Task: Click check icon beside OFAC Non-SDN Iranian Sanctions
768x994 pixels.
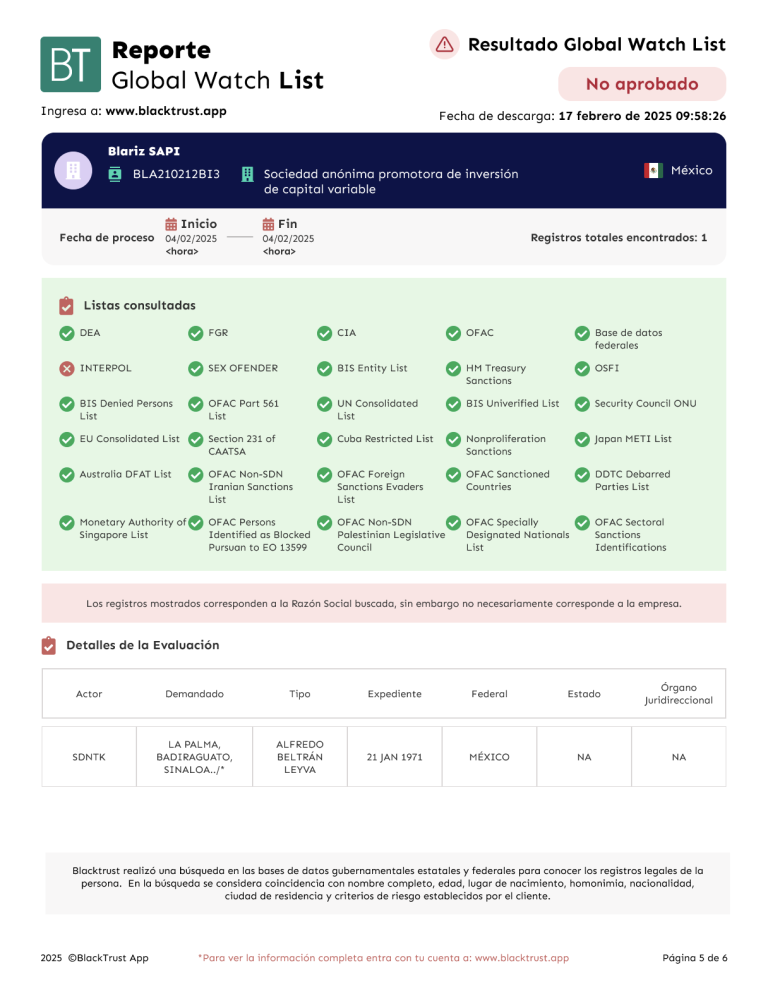Action: (195, 475)
